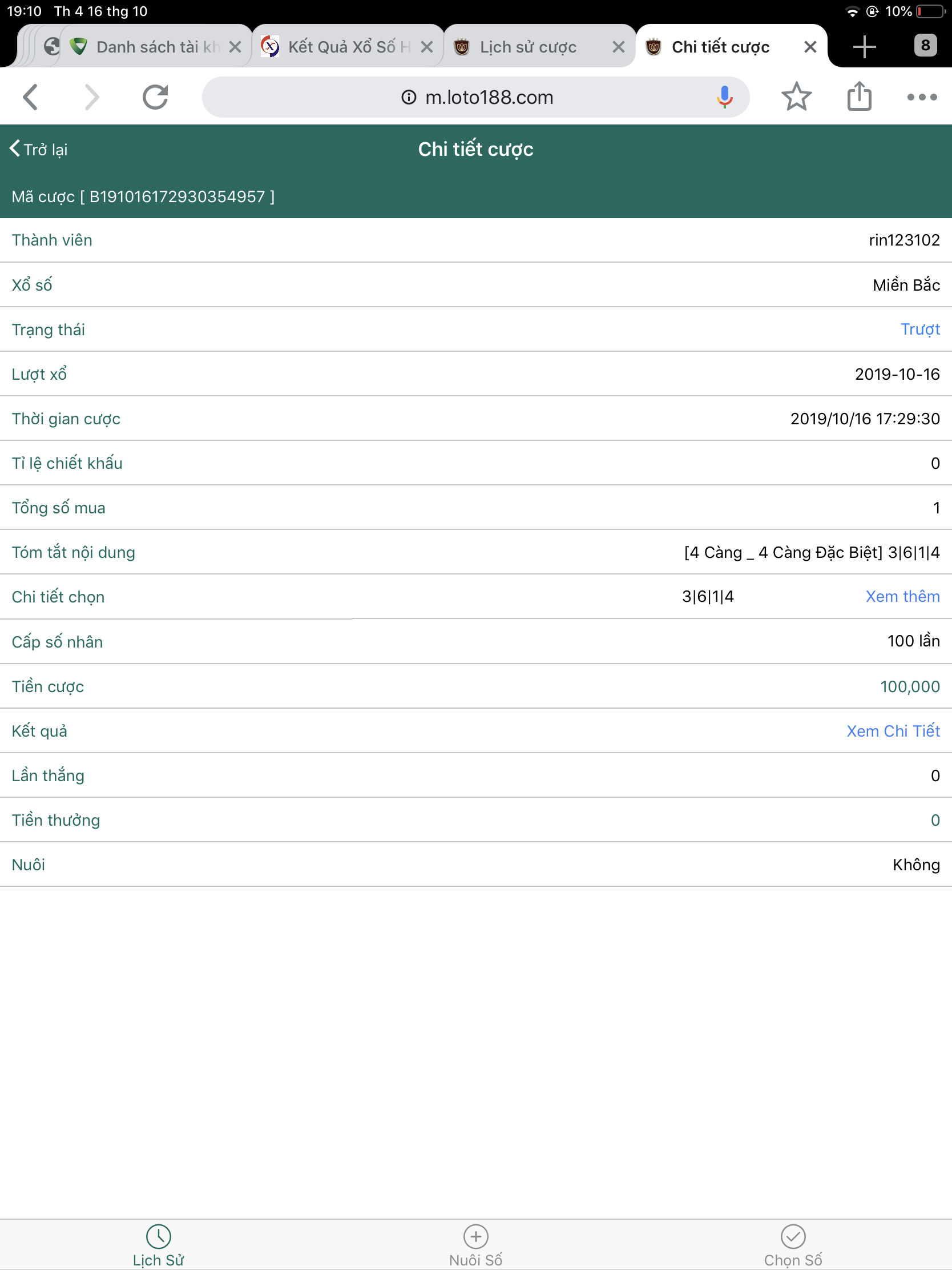Click the Tổng số mua label
952x1270 pixels.
tap(59, 508)
